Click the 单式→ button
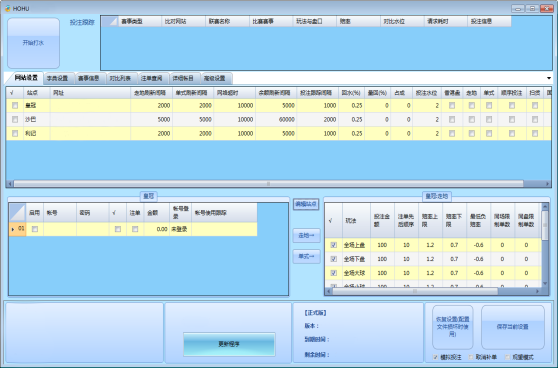Screen dimensions: 558x368 click(306, 256)
